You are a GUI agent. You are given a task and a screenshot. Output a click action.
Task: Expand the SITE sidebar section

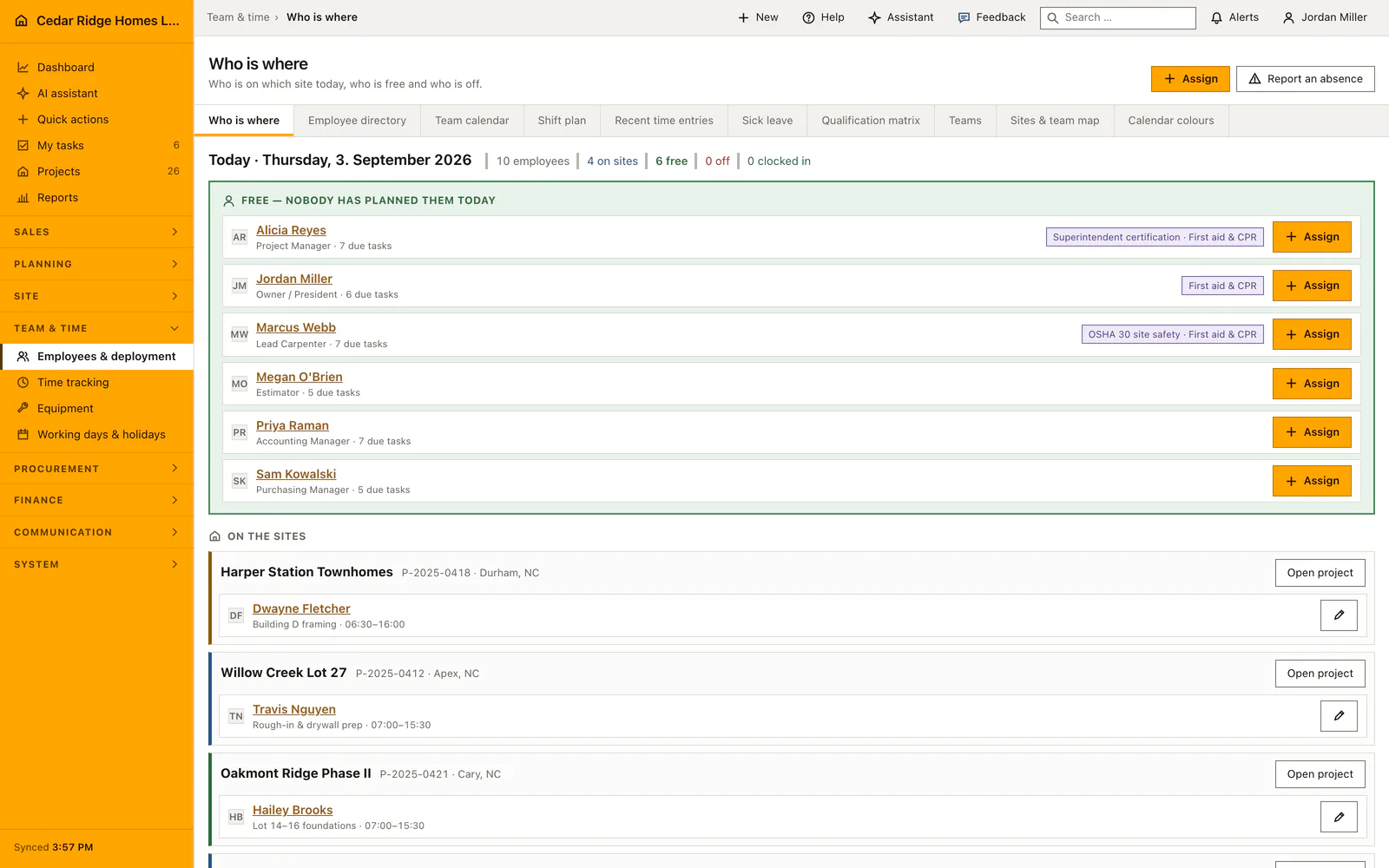click(96, 296)
